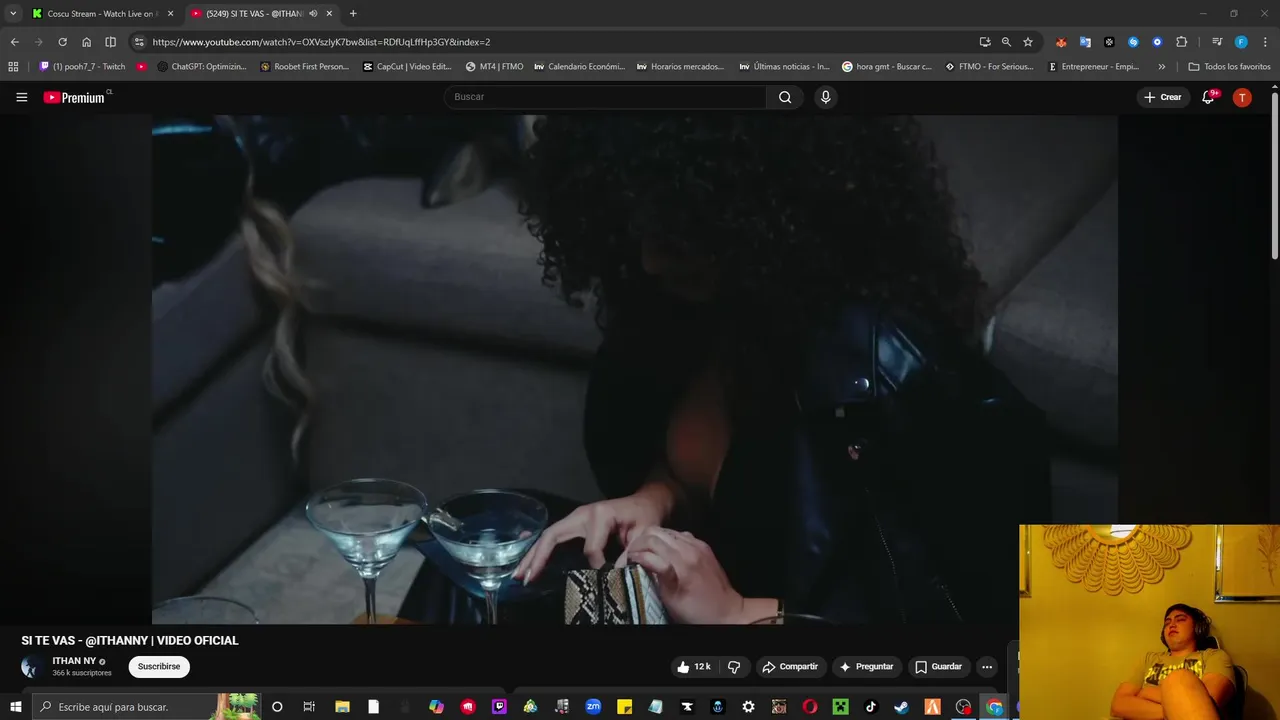Image resolution: width=1280 pixels, height=720 pixels.
Task: Open media controls music-note icon
Action: 1217,42
